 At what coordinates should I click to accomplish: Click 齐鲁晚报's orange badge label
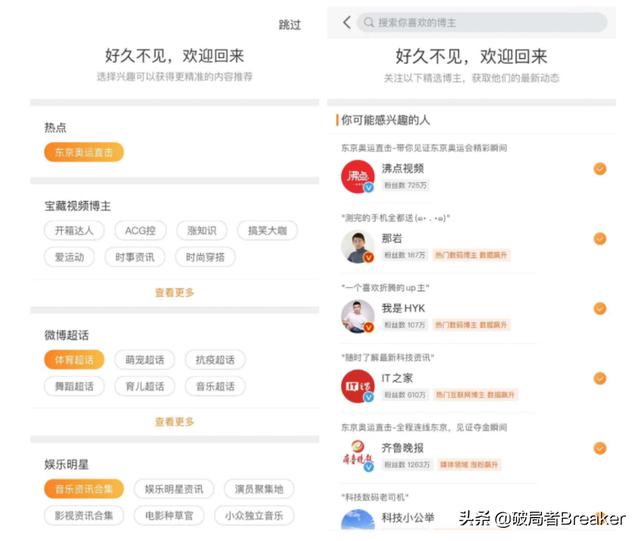[x=469, y=465]
